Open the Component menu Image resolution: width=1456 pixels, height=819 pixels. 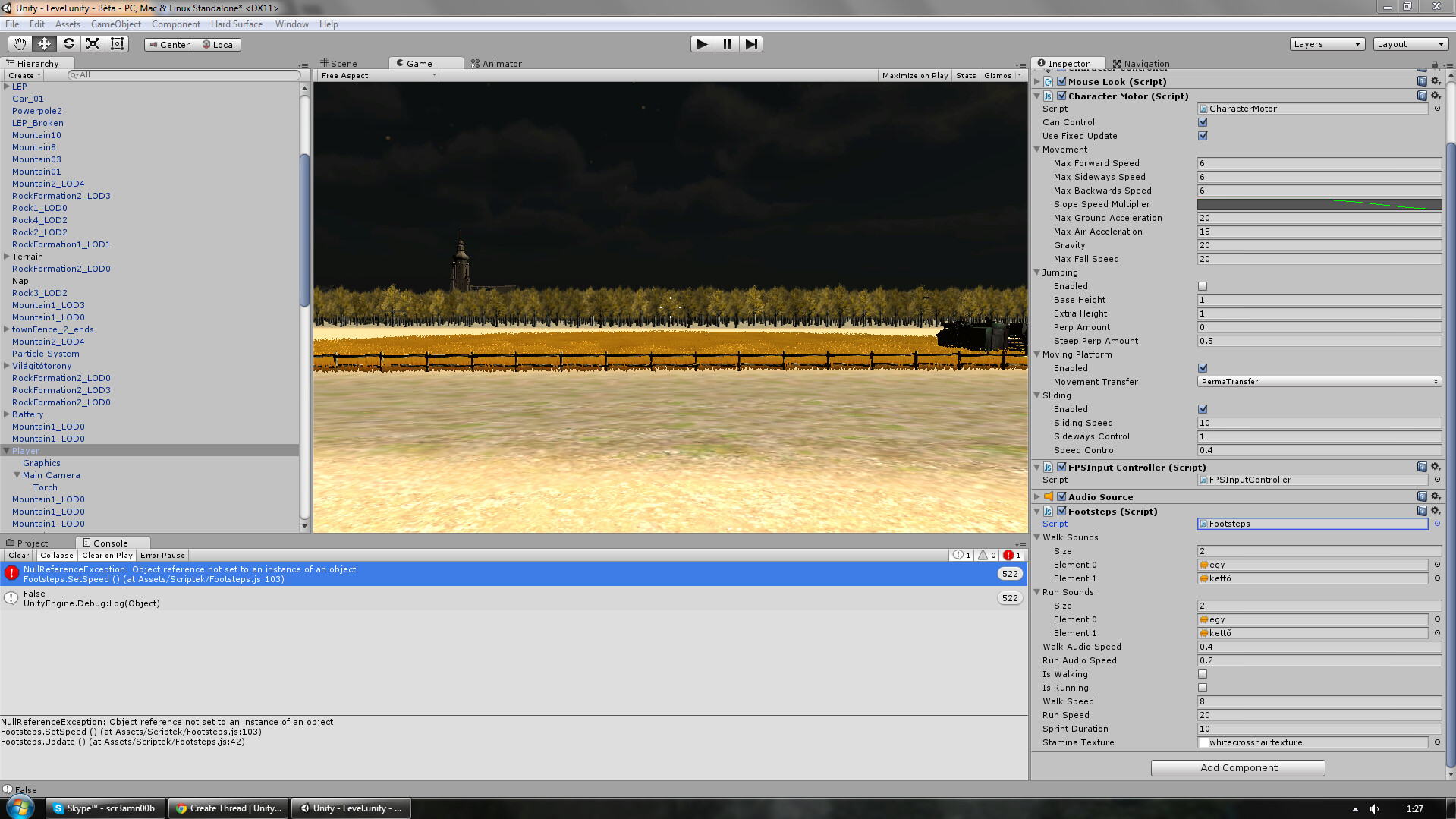pyautogui.click(x=176, y=24)
